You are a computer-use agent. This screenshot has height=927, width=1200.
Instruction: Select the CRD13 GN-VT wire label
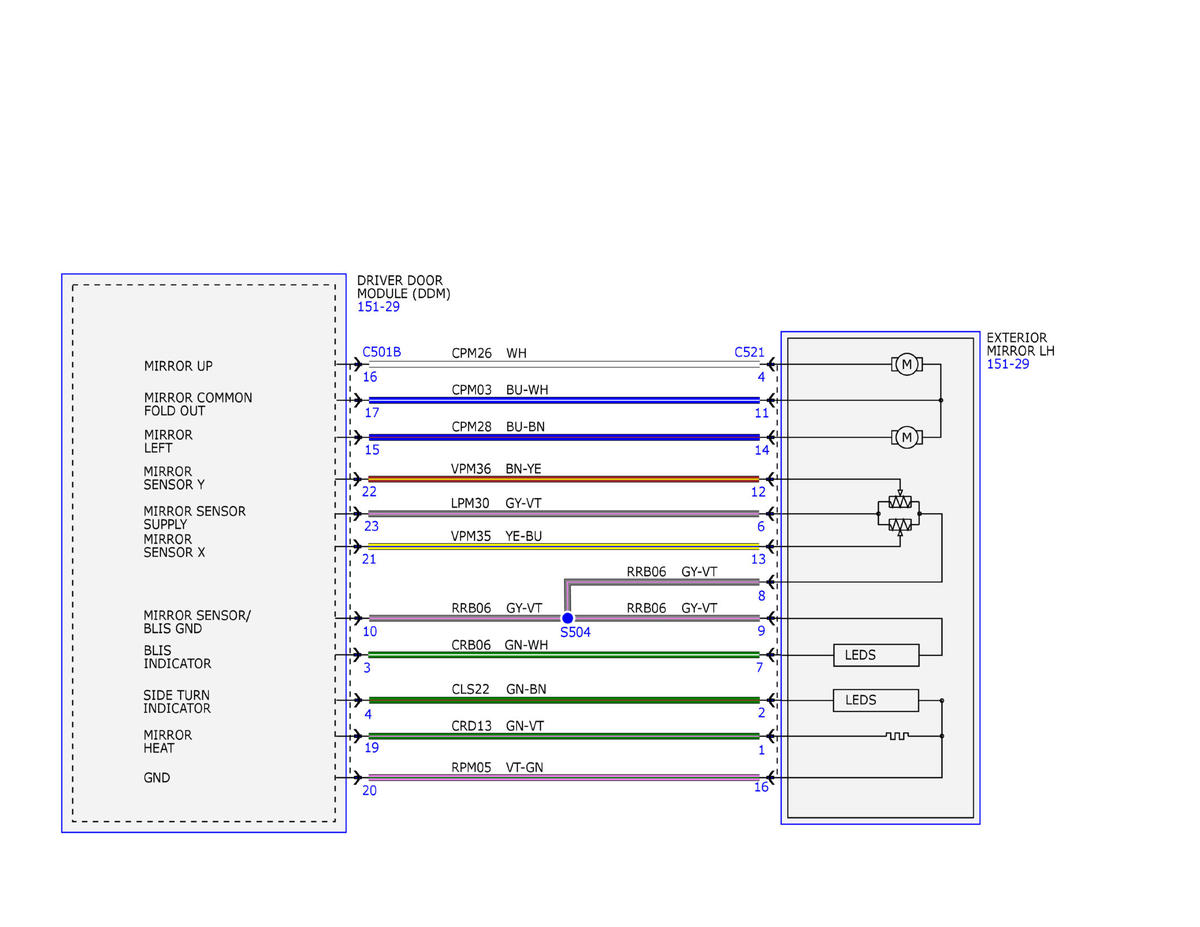pyautogui.click(x=497, y=726)
